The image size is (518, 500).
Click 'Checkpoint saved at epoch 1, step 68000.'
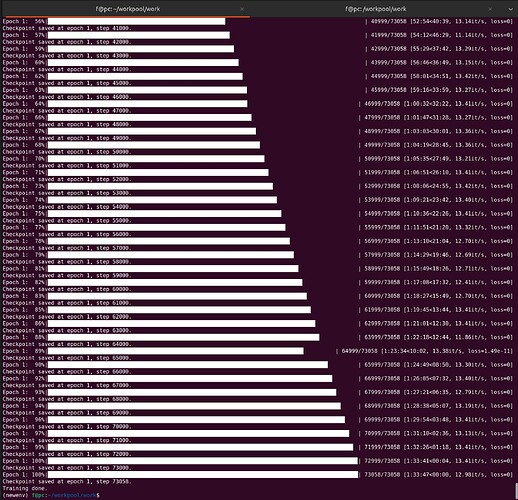pos(67,399)
